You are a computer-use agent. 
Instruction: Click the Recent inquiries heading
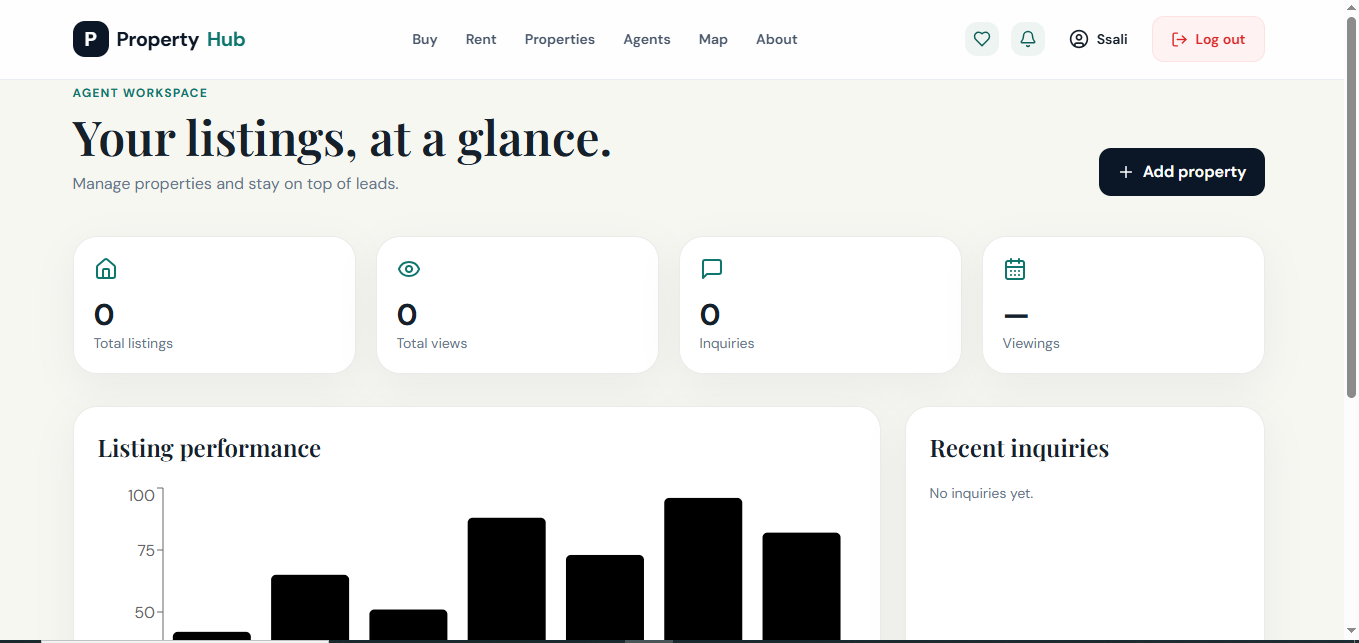[1019, 448]
